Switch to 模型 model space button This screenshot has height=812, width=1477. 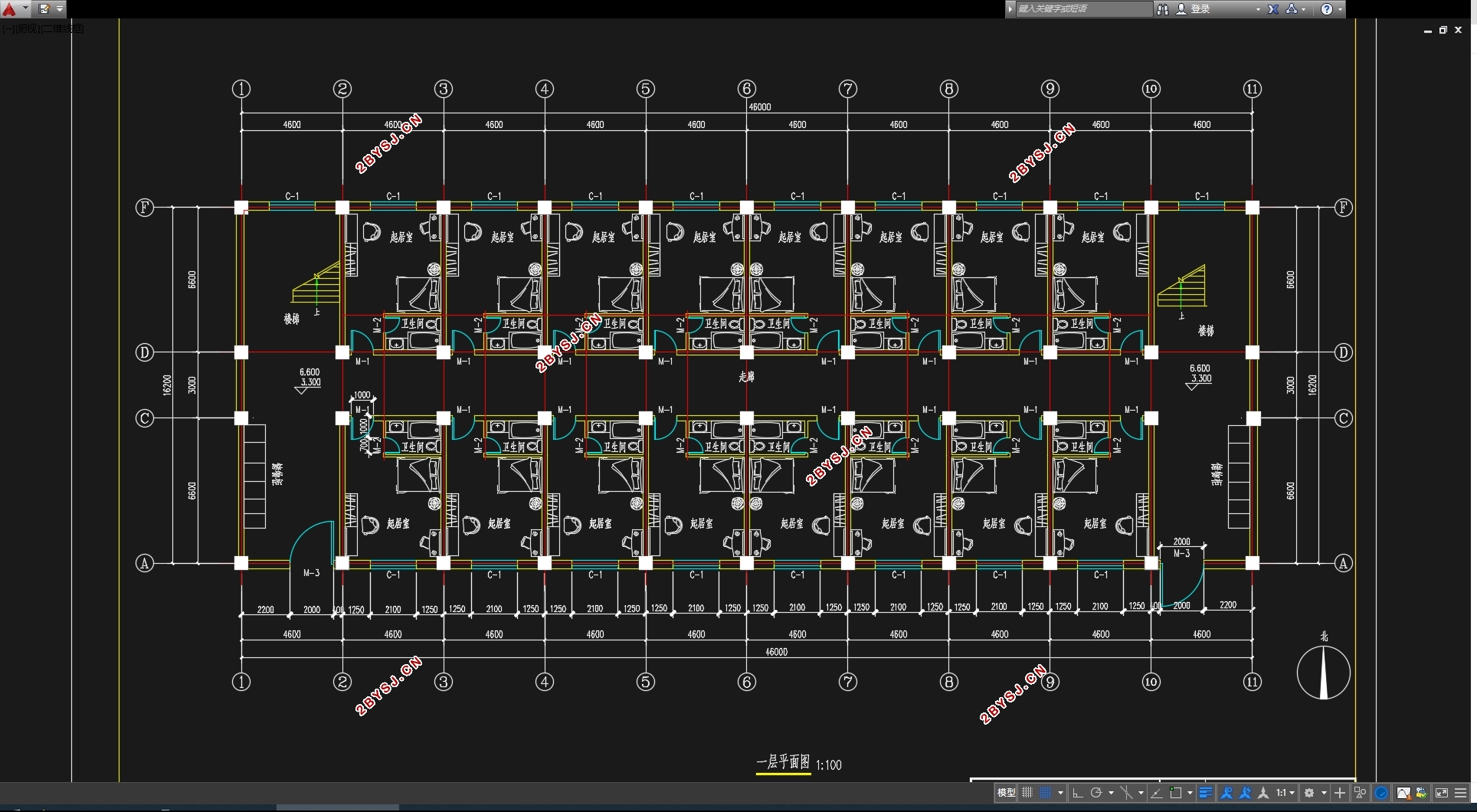pos(1006,793)
